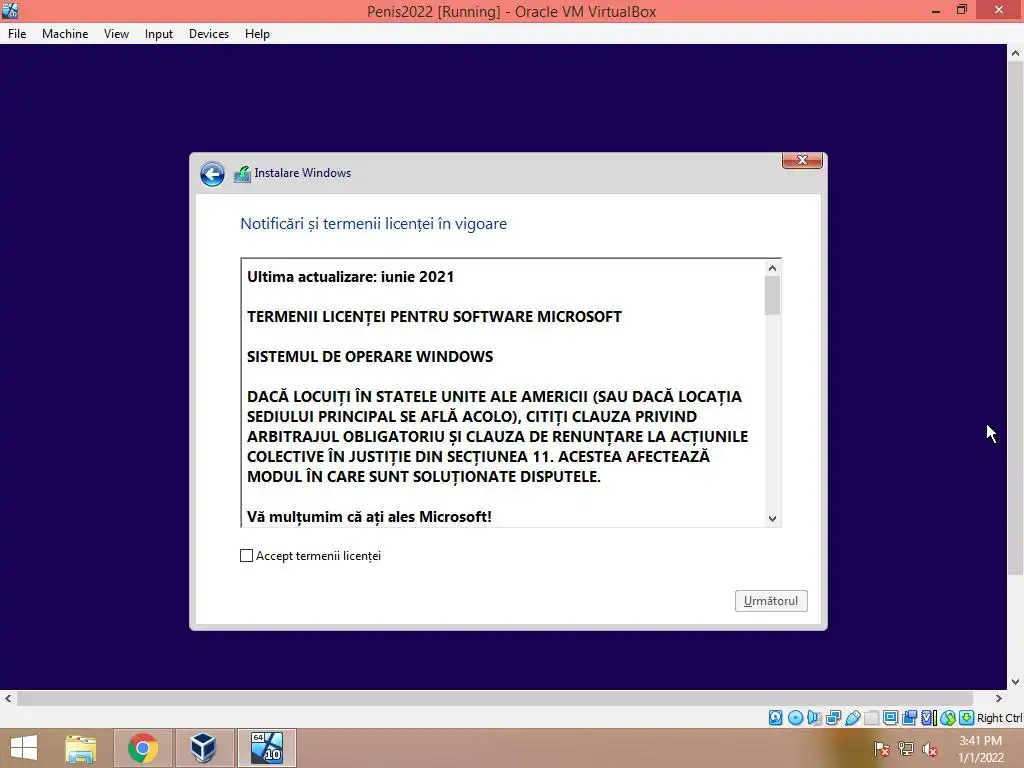Click the Următorul button

tap(771, 601)
